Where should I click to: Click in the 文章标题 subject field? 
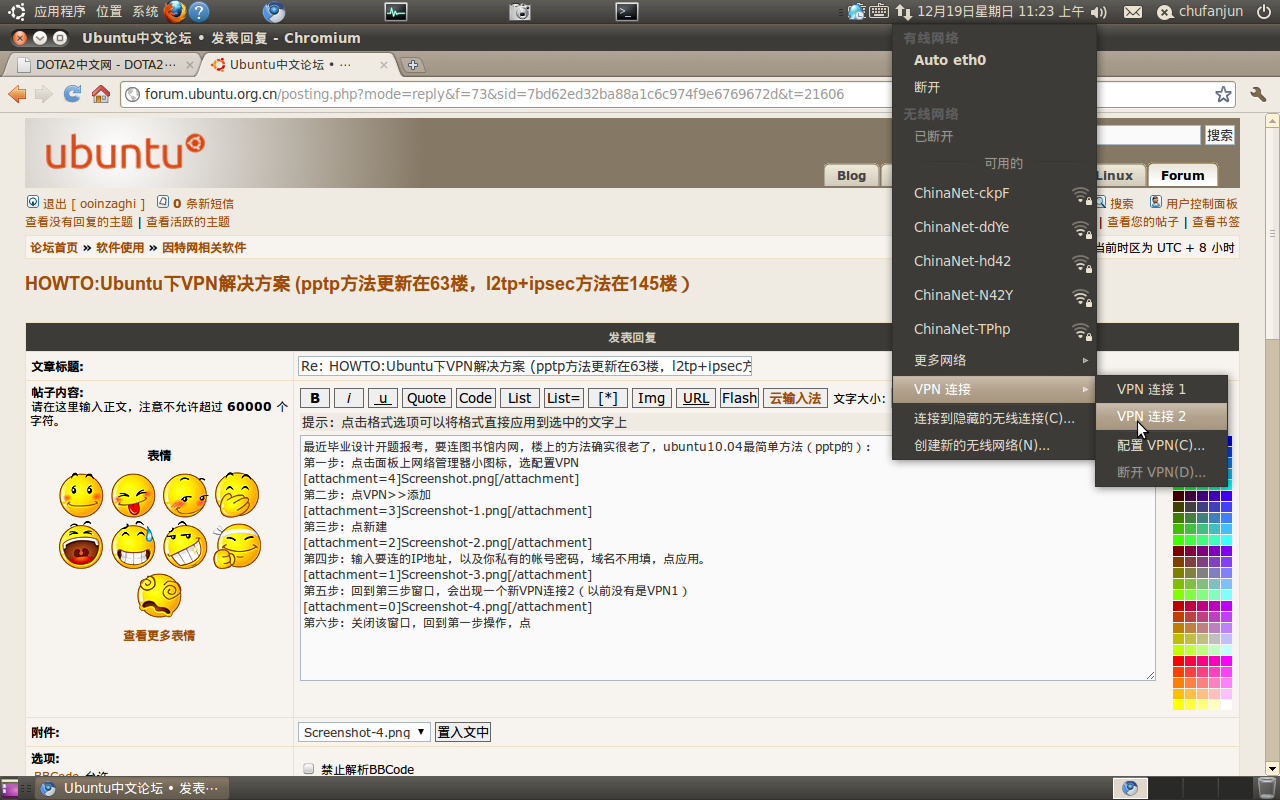(x=526, y=366)
